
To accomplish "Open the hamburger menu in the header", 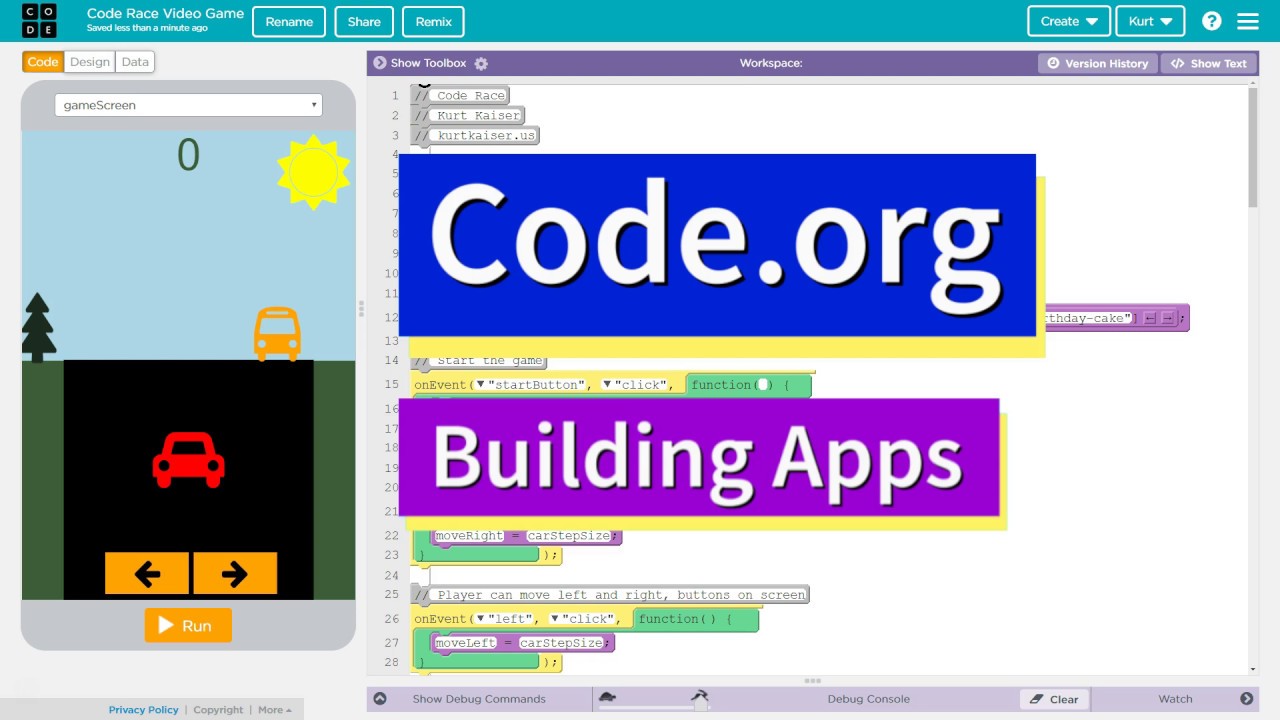I will (1247, 21).
